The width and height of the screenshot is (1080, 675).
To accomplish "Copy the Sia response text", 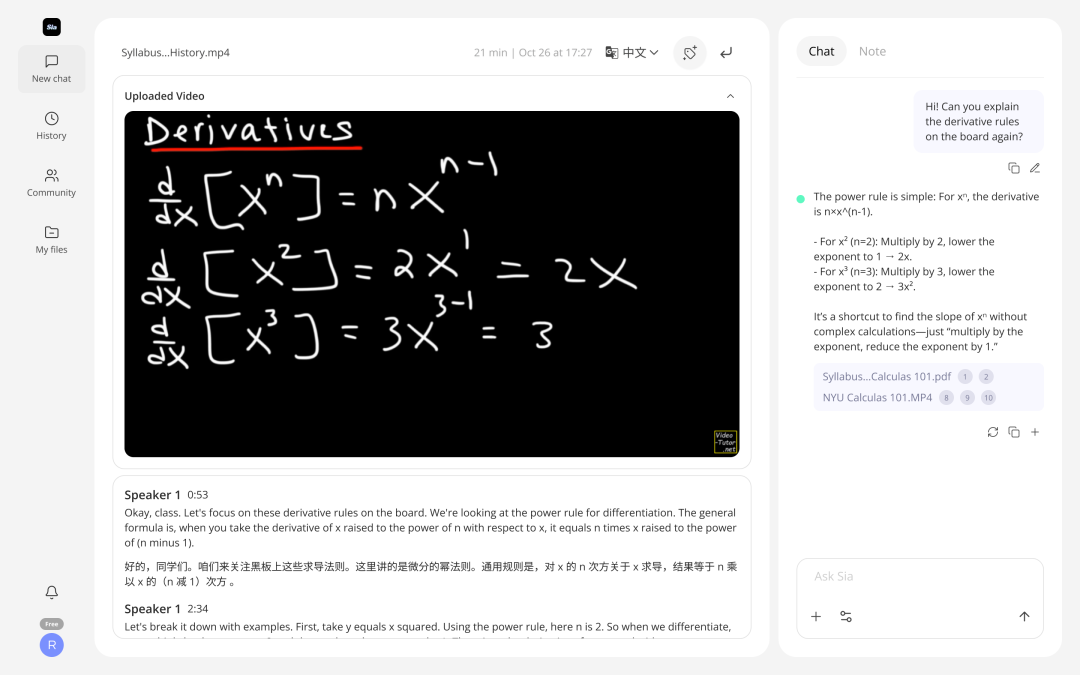I will (x=1014, y=432).
